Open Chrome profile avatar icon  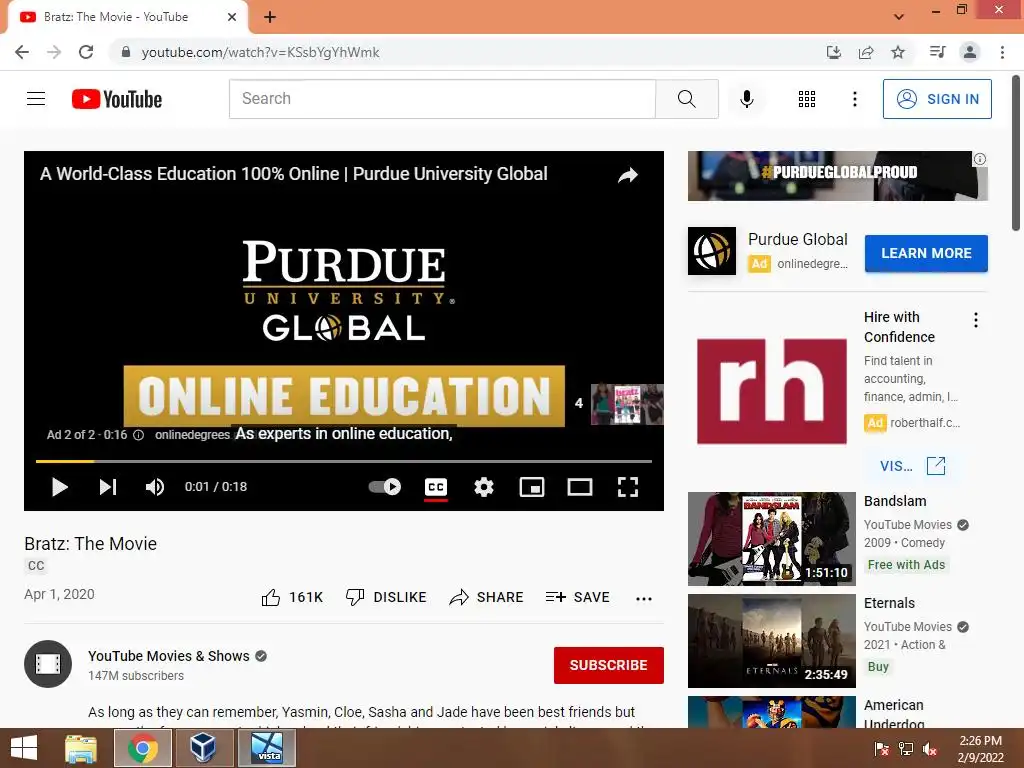click(x=970, y=52)
